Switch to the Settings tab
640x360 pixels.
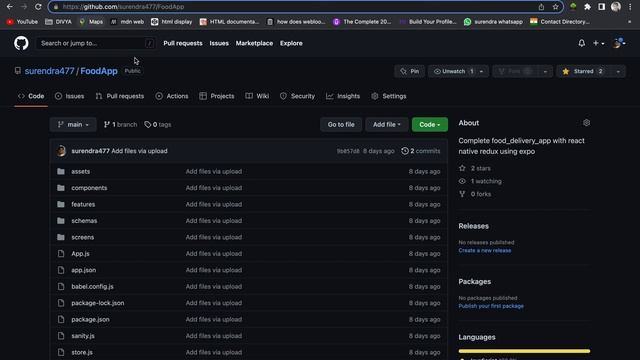pos(389,96)
